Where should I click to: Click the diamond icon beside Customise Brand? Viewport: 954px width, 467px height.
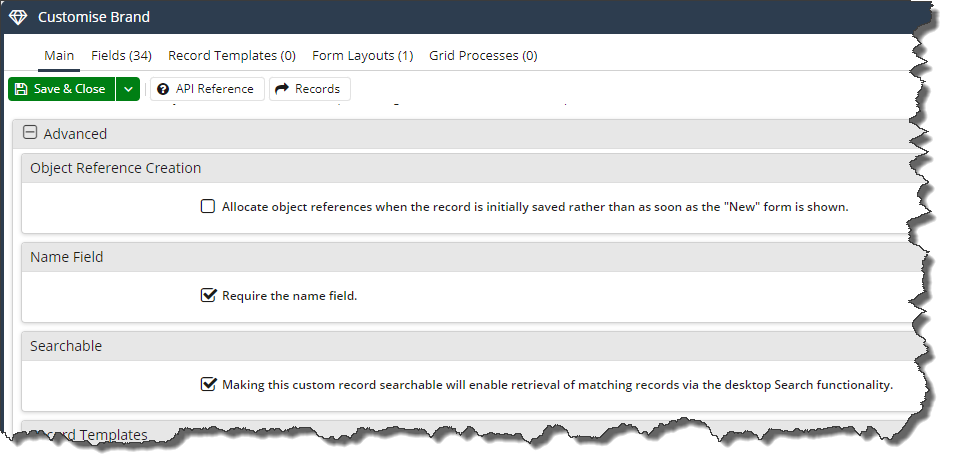click(x=18, y=17)
